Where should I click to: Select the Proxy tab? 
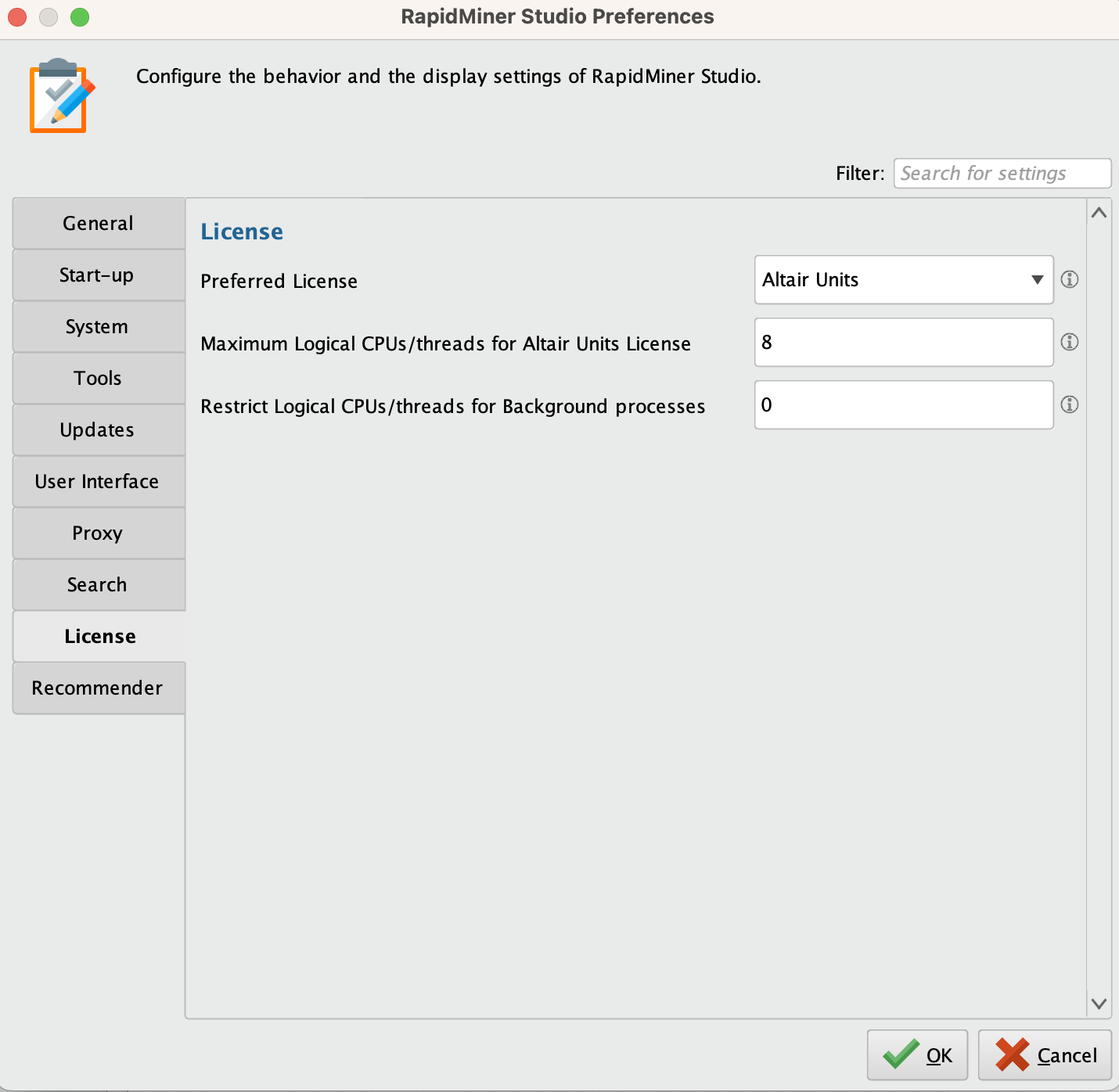pos(99,533)
